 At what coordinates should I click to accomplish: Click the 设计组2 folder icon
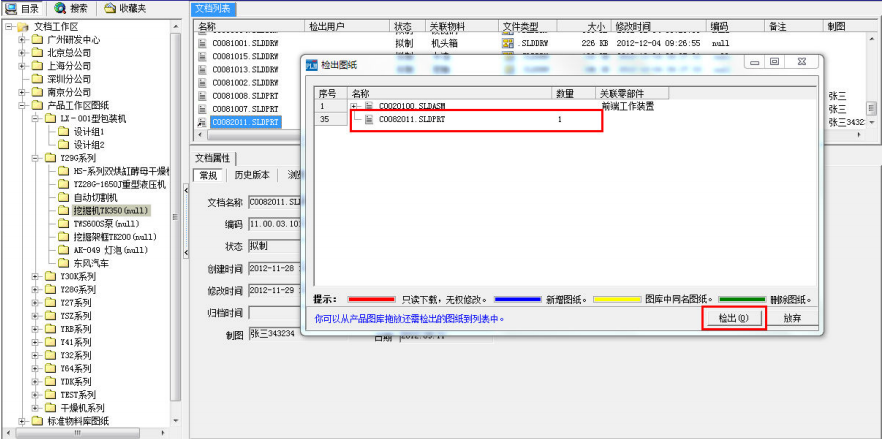pyautogui.click(x=63, y=145)
